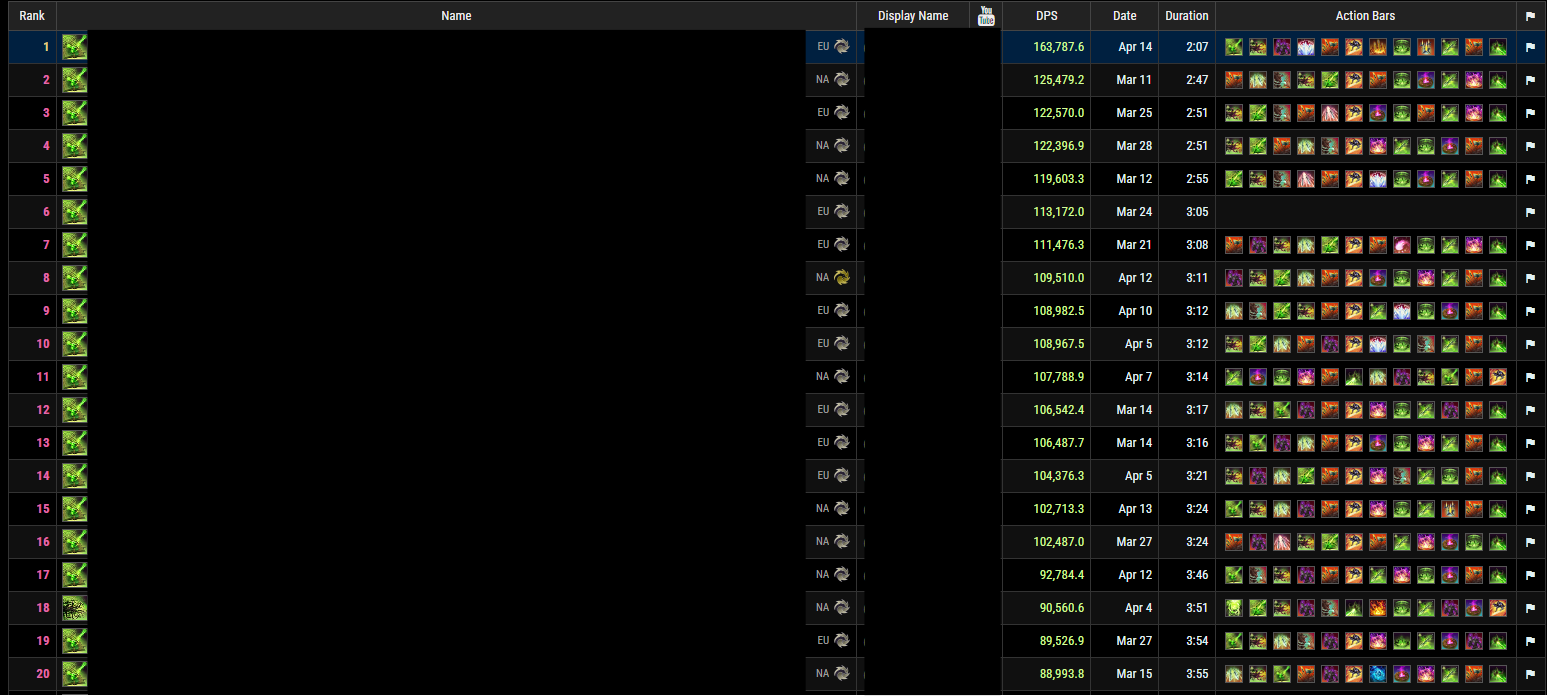Click the flag icon in rank 20 row

(1530, 674)
